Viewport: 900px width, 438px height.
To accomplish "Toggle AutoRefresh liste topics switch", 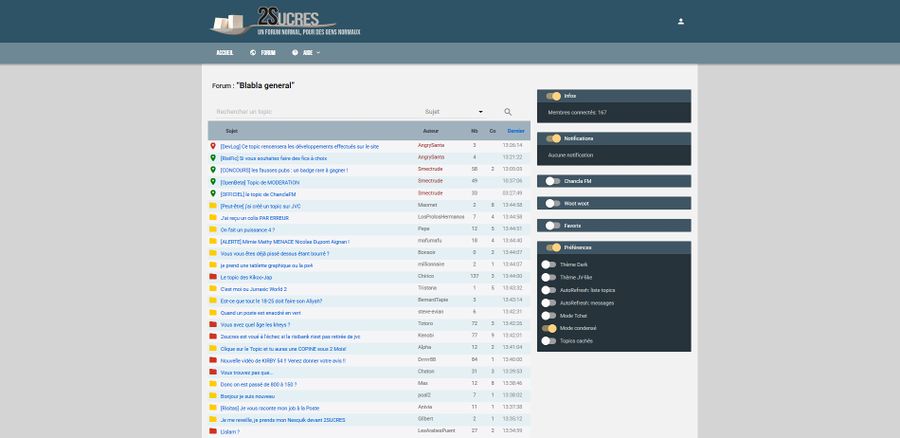I will (549, 290).
